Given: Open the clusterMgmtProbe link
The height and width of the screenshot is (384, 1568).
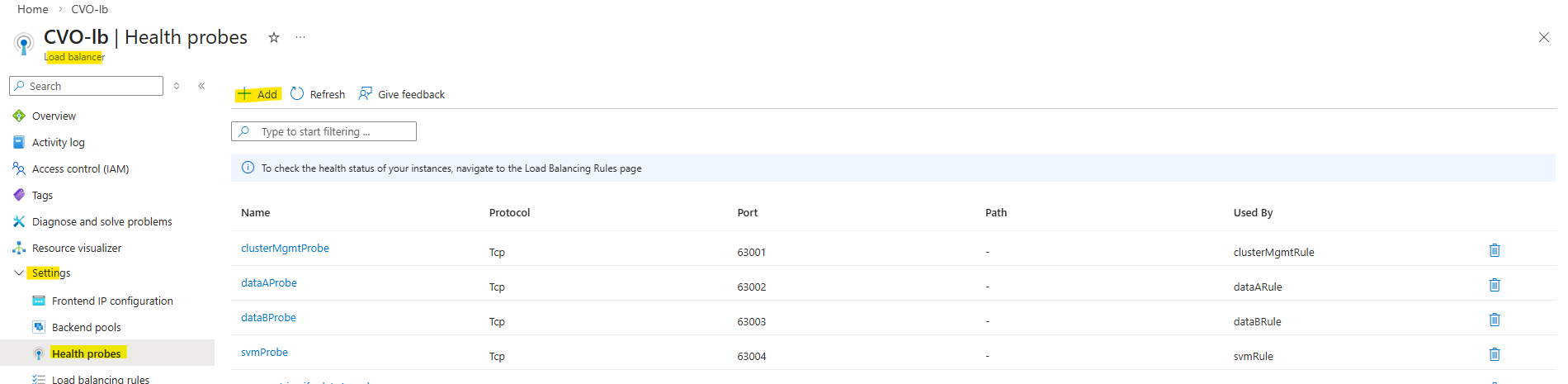Looking at the screenshot, I should point(285,248).
